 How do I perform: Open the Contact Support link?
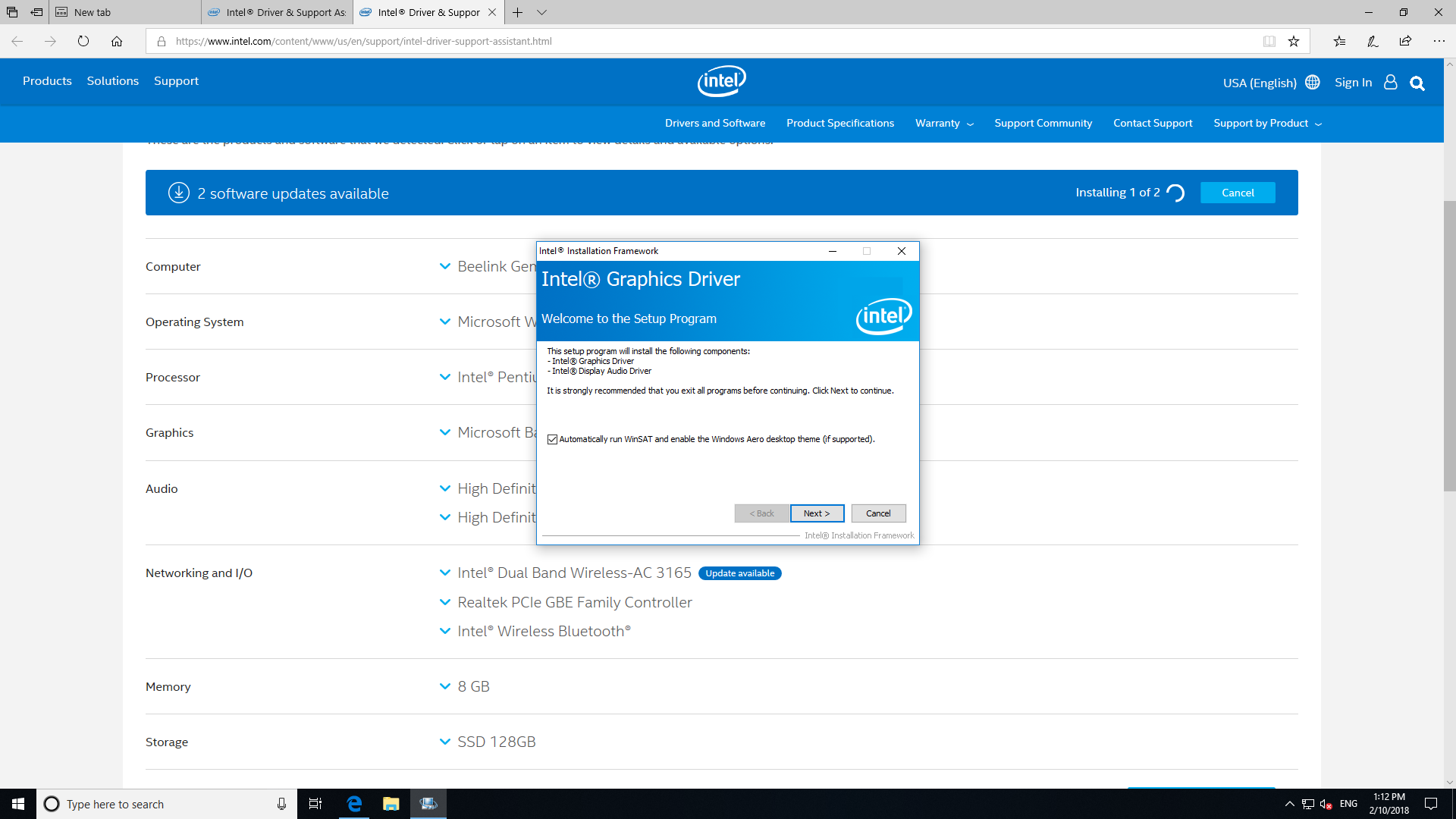click(x=1153, y=123)
